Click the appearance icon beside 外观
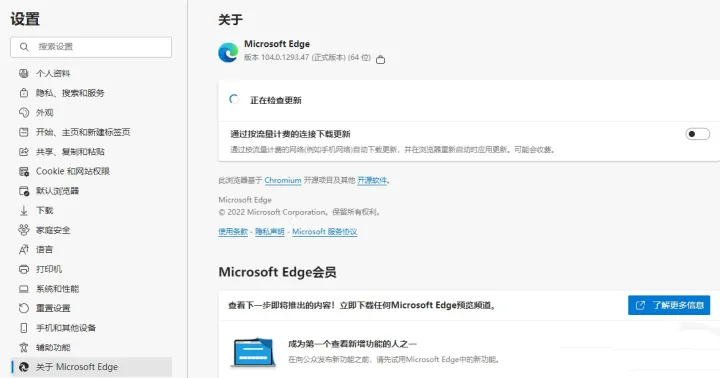 24,113
